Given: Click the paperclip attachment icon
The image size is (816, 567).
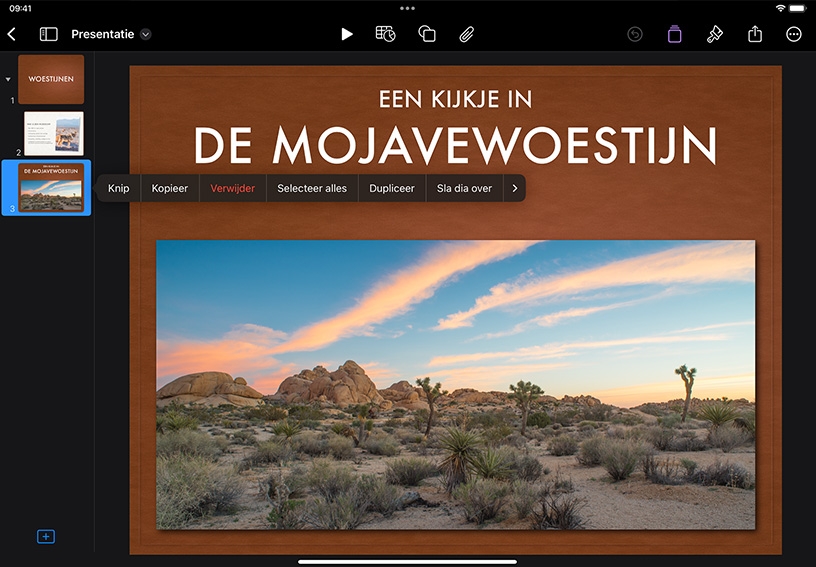Looking at the screenshot, I should 467,34.
